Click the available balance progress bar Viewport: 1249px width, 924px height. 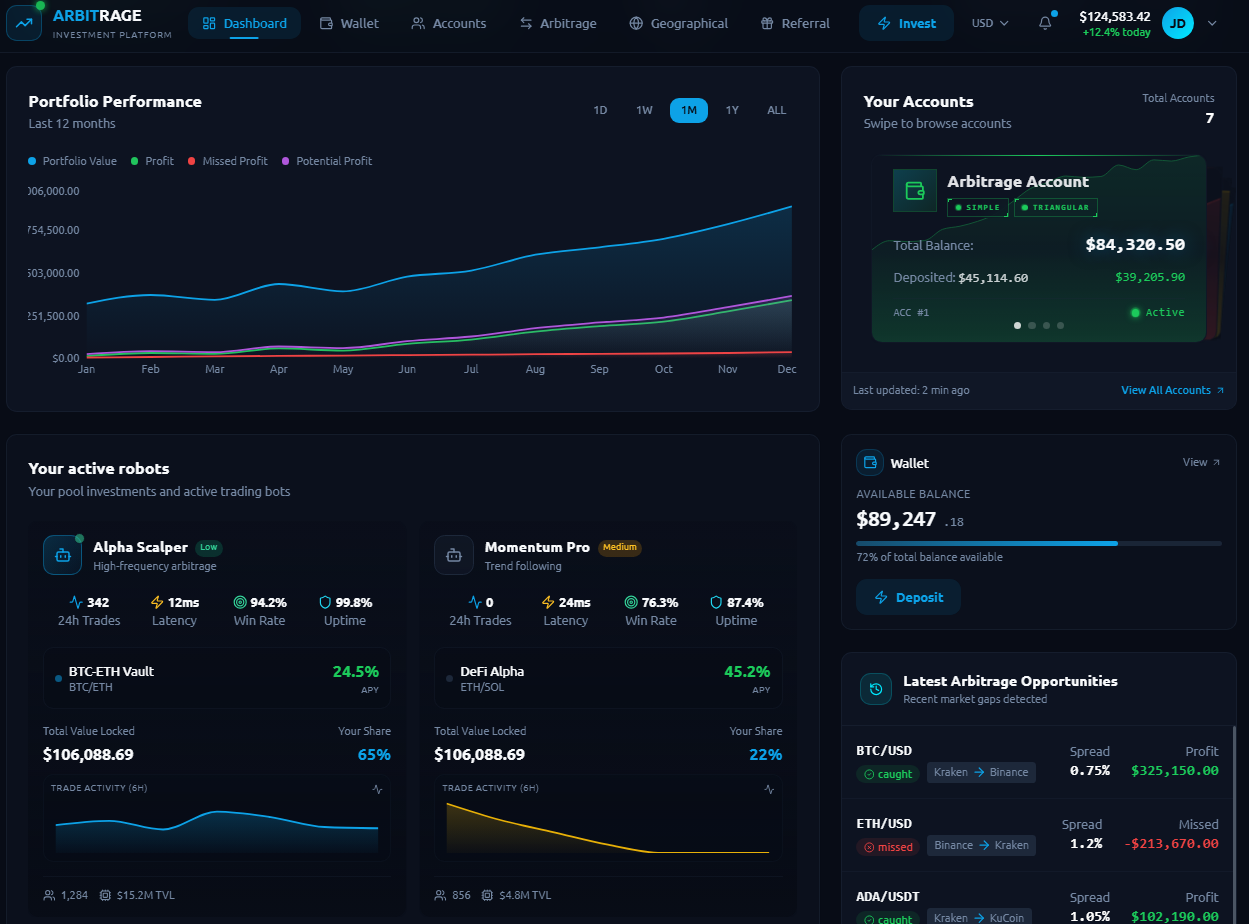coord(1039,543)
